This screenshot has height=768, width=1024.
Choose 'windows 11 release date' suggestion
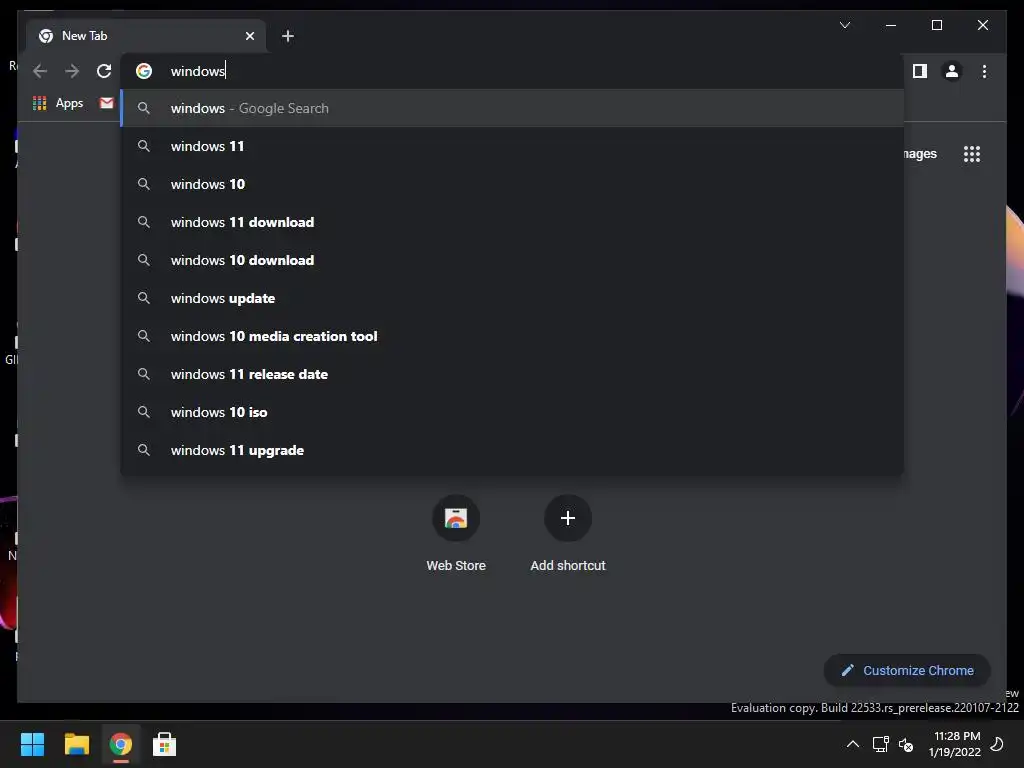tap(512, 374)
